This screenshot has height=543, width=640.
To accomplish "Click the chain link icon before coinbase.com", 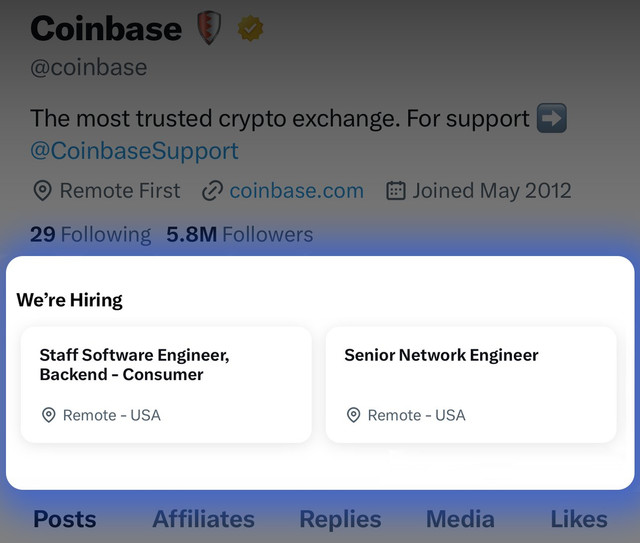I will [212, 191].
